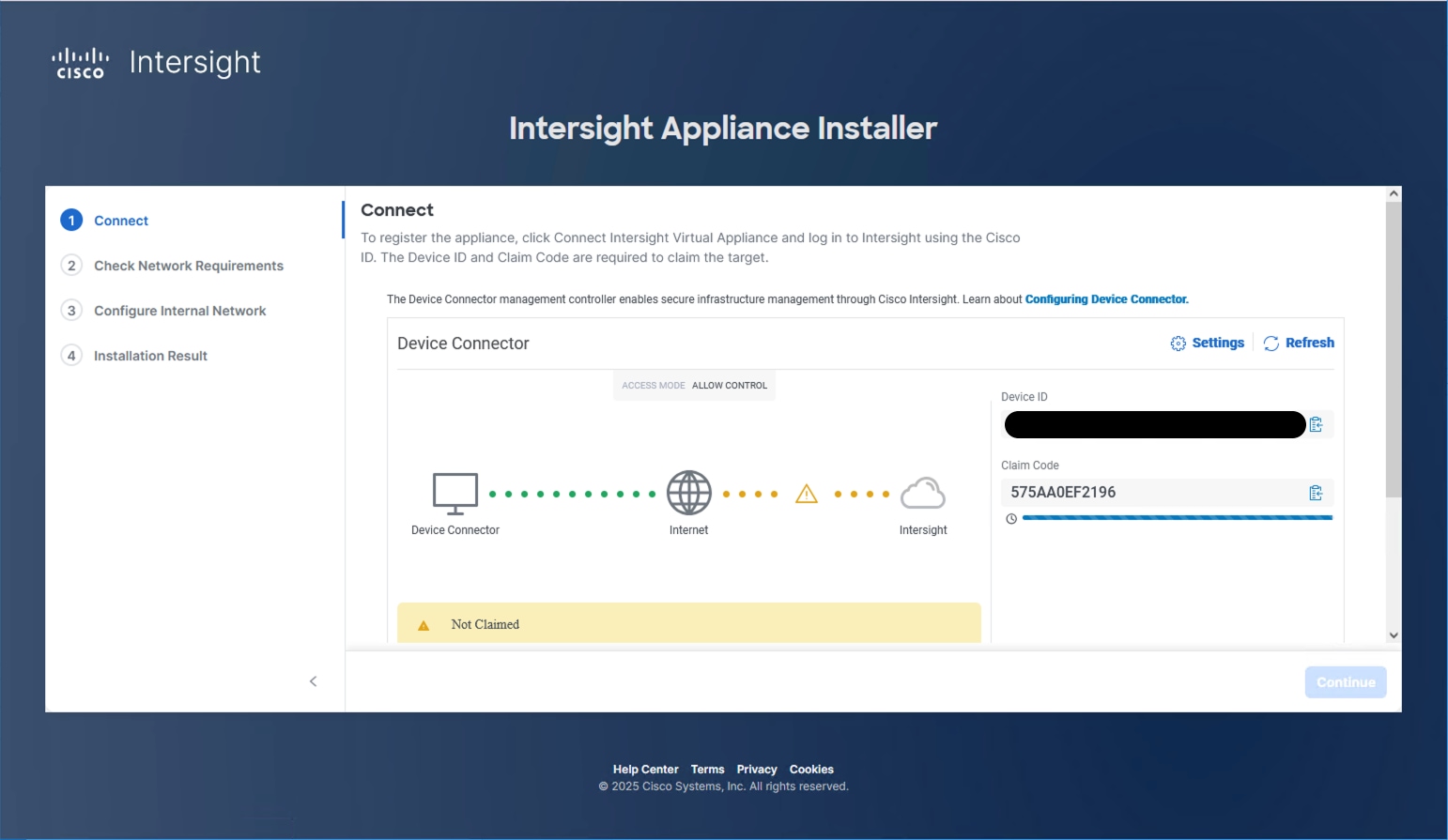Image resolution: width=1448 pixels, height=840 pixels.
Task: Open Configuring Device Connector link
Action: pyautogui.click(x=1107, y=299)
